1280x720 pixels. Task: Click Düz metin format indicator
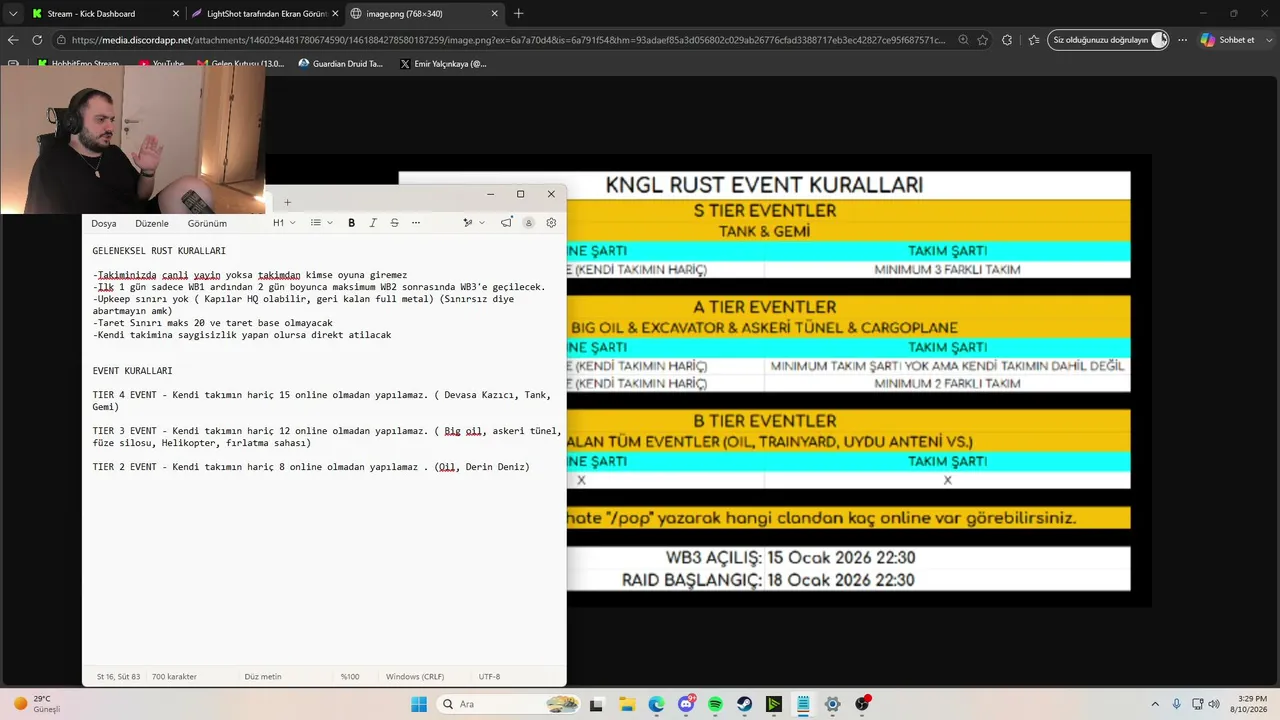click(x=263, y=677)
